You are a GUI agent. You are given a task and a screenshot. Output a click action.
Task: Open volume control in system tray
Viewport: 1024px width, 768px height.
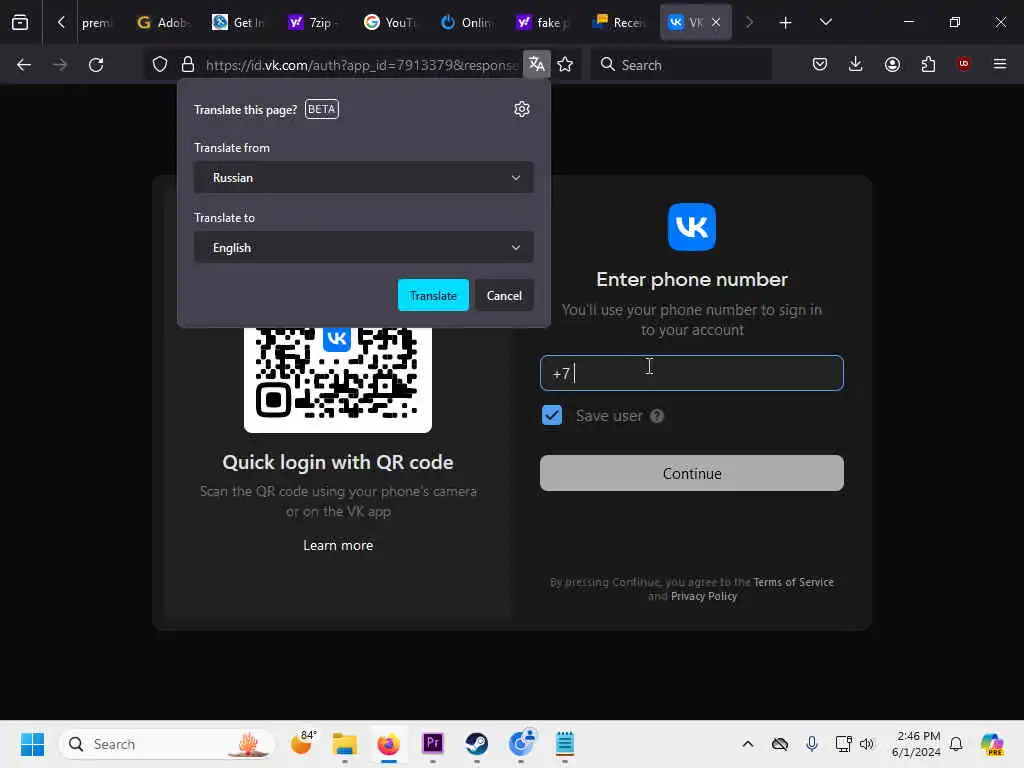coord(867,744)
